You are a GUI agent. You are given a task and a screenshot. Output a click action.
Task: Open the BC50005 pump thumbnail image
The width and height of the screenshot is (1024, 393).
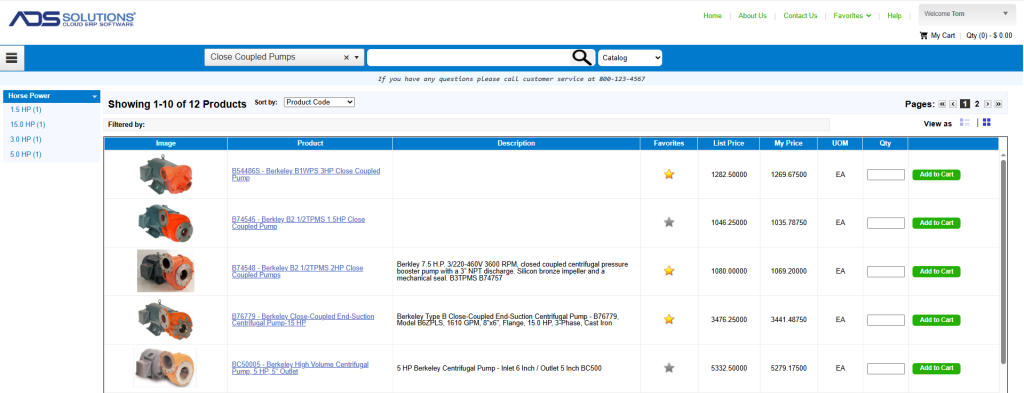[x=165, y=368]
